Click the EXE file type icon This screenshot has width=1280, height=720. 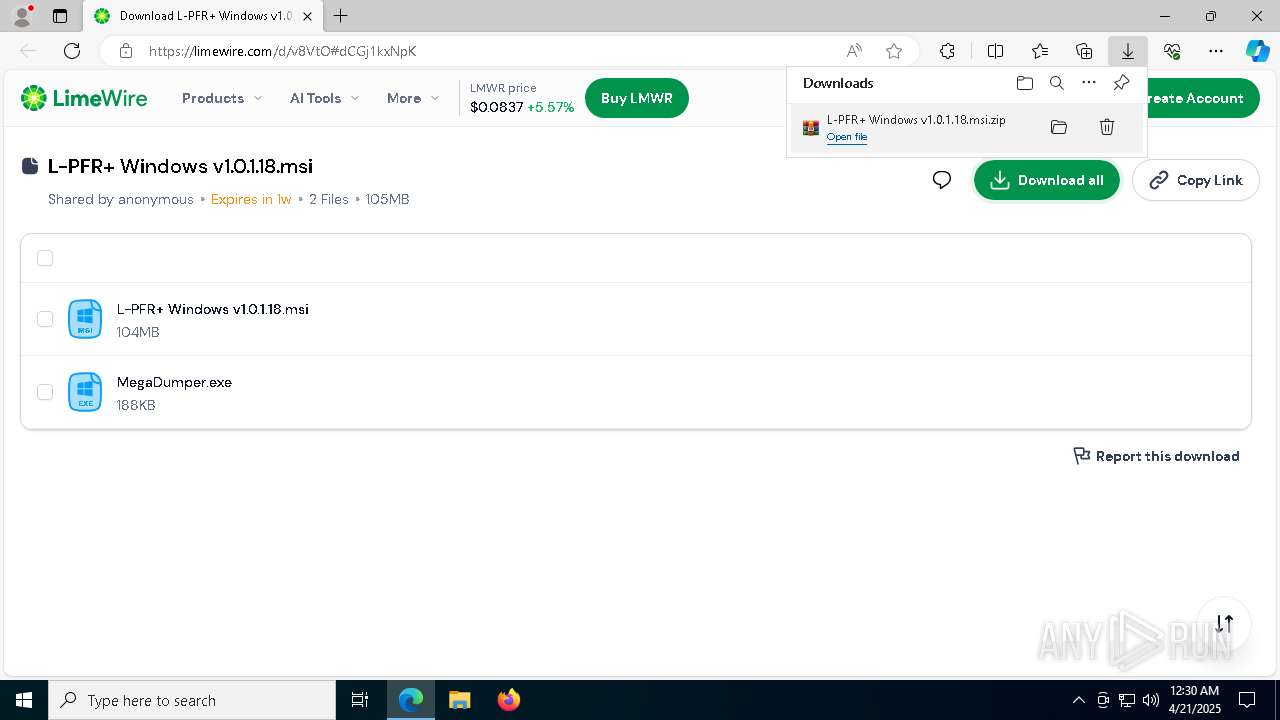pos(85,392)
